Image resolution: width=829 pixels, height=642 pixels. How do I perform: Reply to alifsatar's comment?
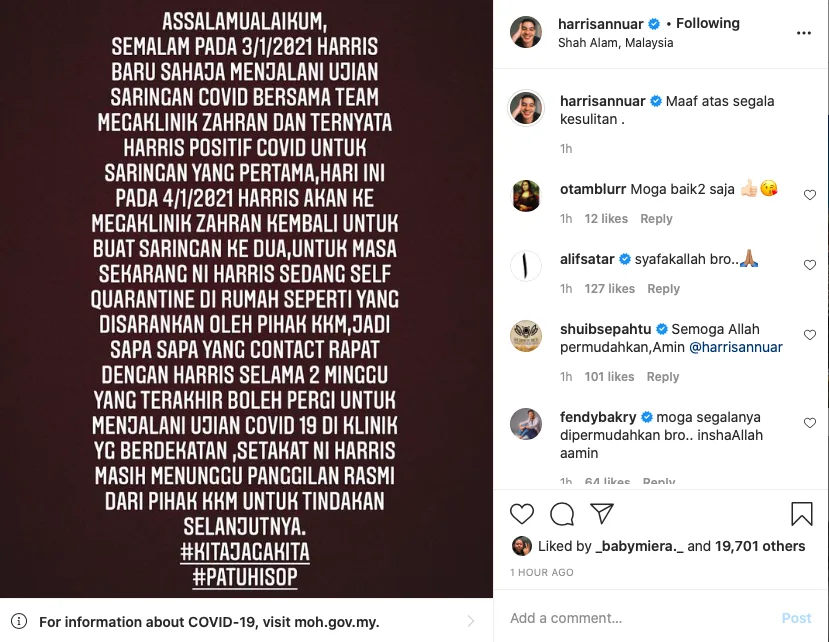point(664,289)
